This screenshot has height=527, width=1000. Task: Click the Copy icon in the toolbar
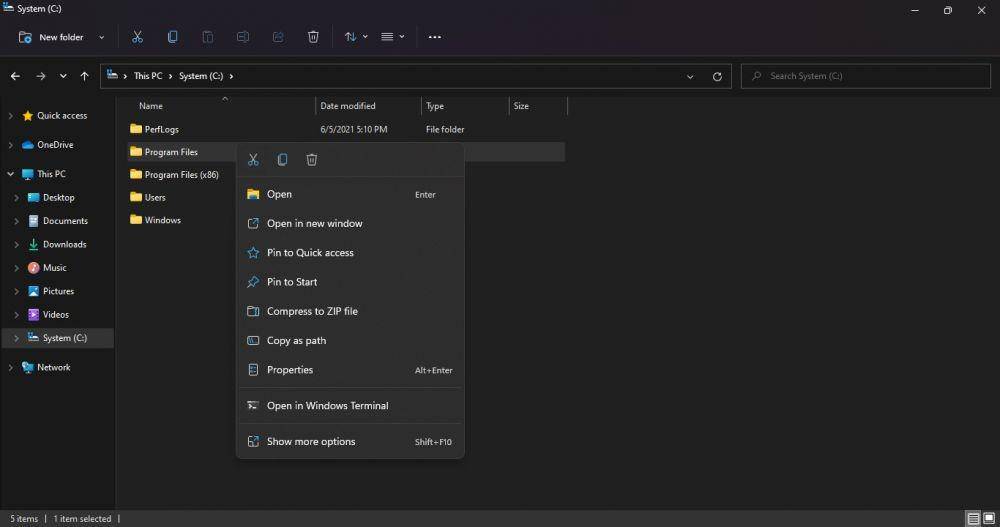172,37
